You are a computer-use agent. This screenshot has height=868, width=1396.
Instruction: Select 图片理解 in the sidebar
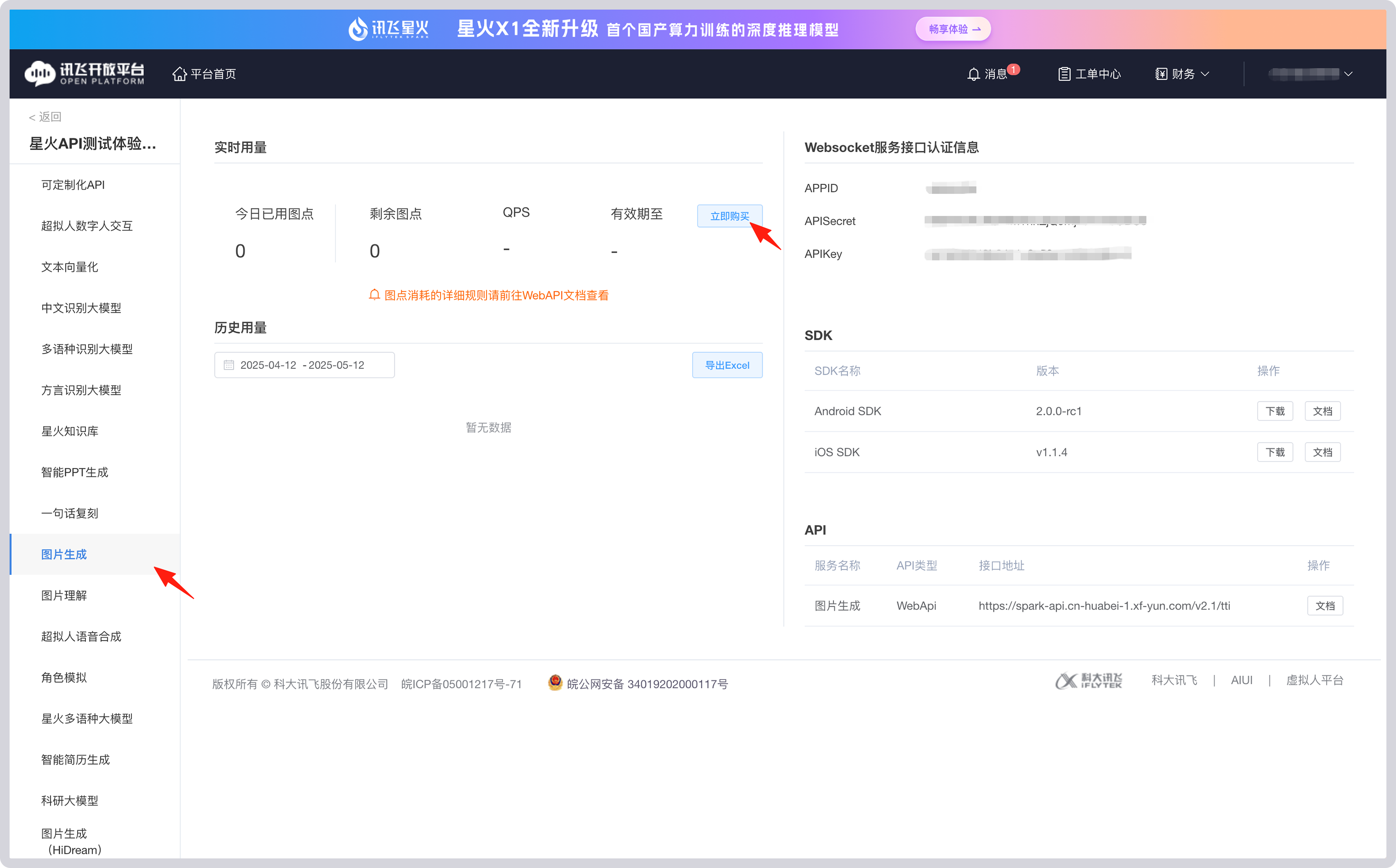[64, 595]
